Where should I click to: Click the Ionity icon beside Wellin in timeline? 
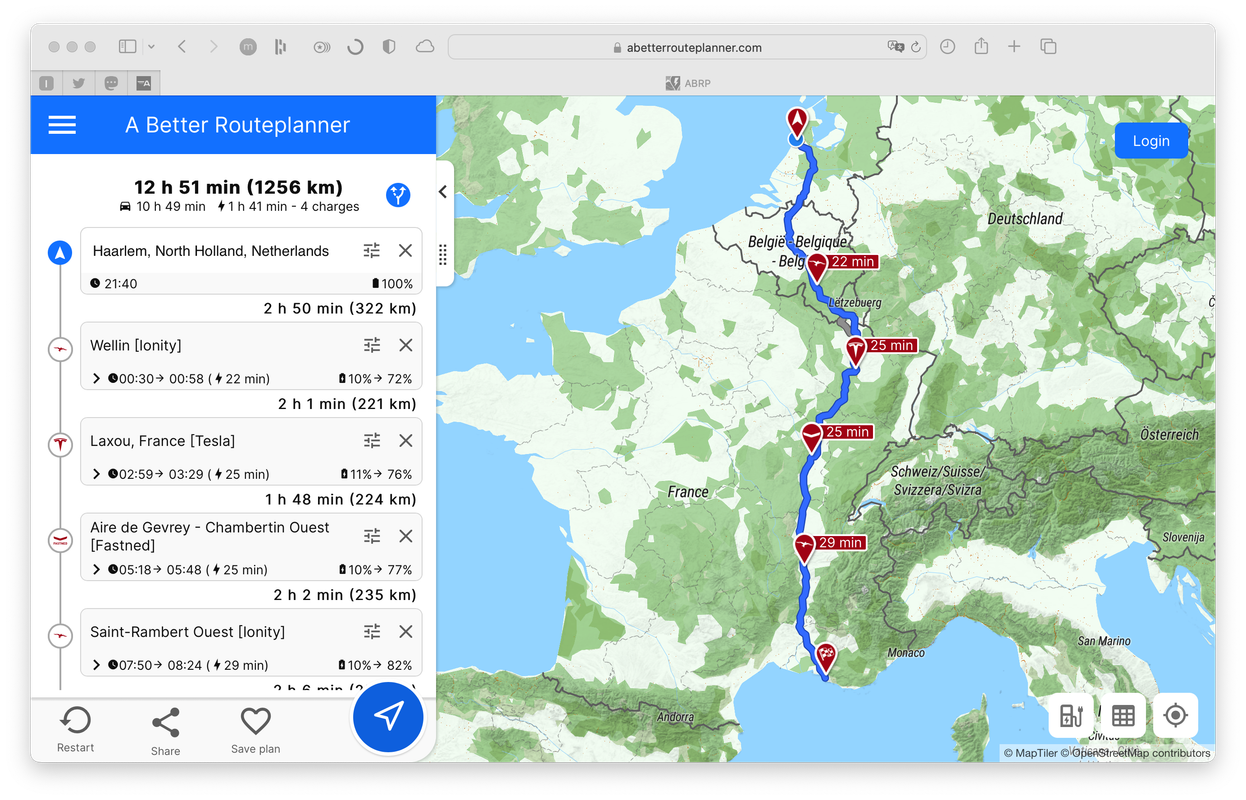pyautogui.click(x=60, y=349)
